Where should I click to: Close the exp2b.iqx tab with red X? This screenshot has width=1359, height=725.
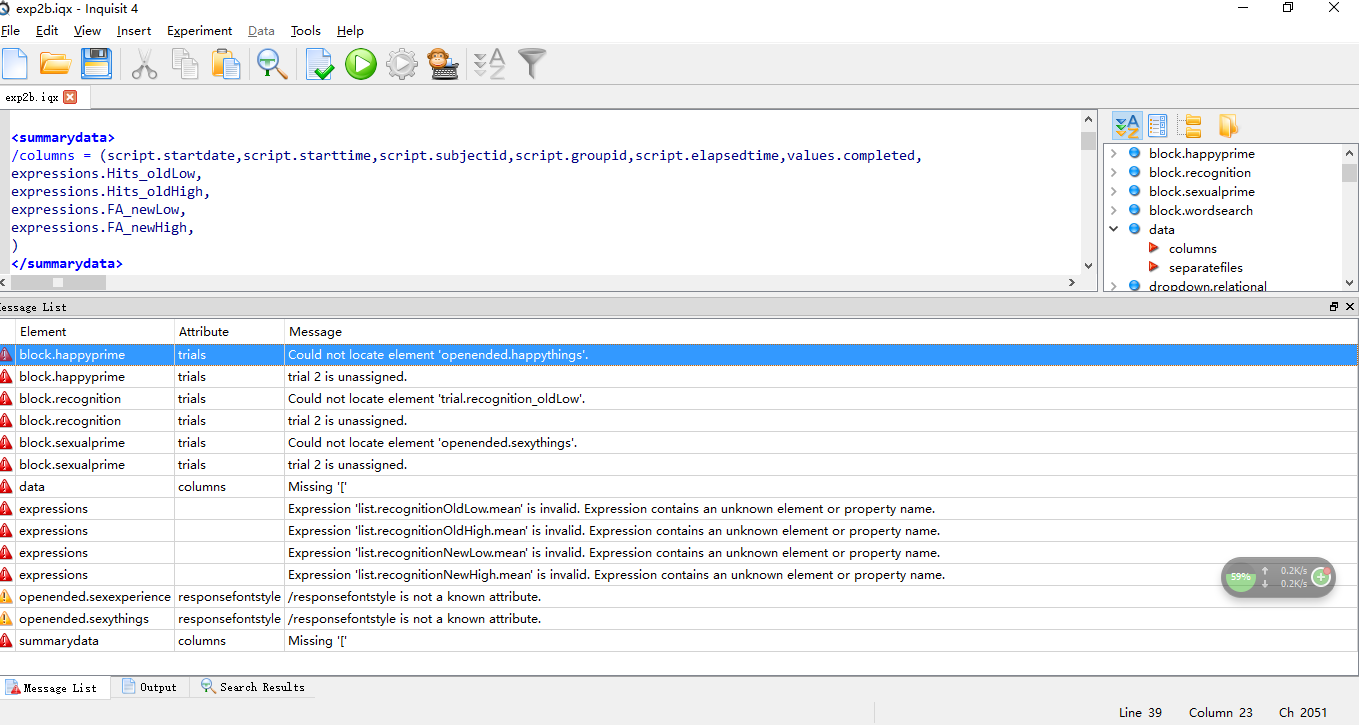pyautogui.click(x=70, y=97)
